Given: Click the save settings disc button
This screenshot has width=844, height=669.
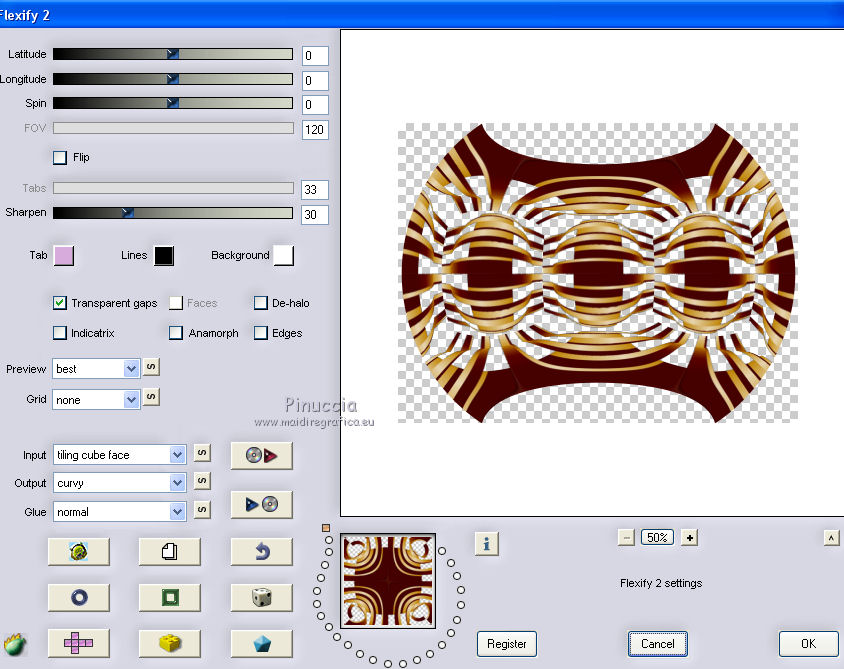Looking at the screenshot, I should (x=262, y=504).
